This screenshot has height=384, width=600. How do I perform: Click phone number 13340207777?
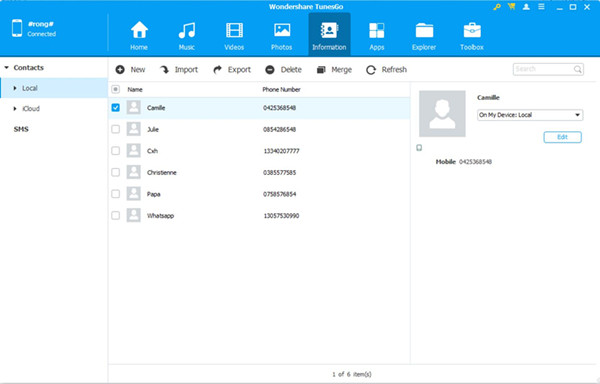[x=281, y=151]
